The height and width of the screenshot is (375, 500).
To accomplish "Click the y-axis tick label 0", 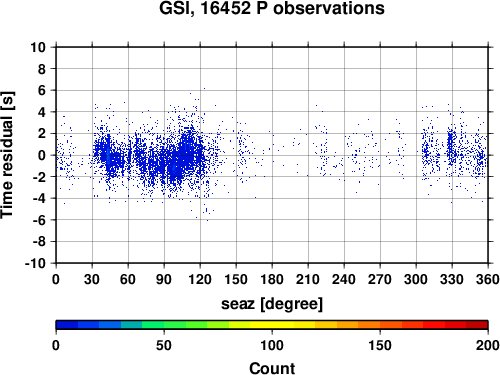I will coord(42,155).
